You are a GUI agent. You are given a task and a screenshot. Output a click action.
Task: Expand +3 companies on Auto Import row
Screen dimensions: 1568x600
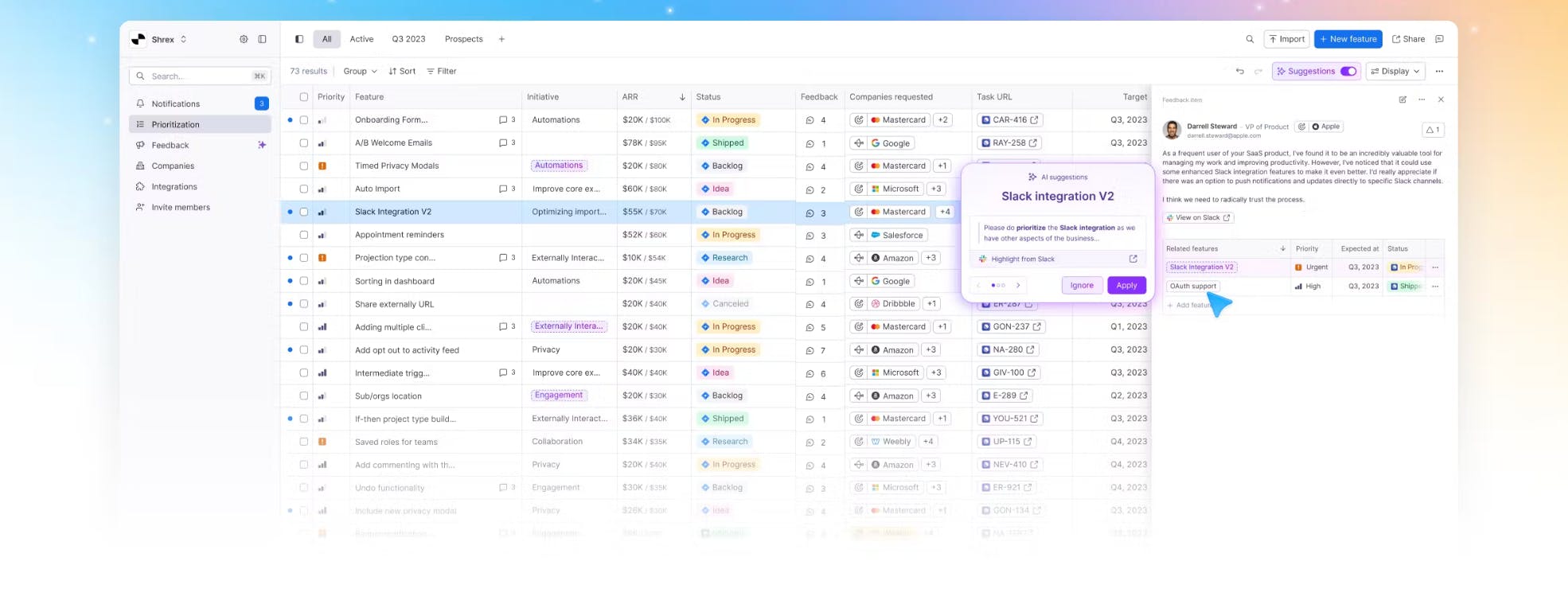pyautogui.click(x=936, y=189)
